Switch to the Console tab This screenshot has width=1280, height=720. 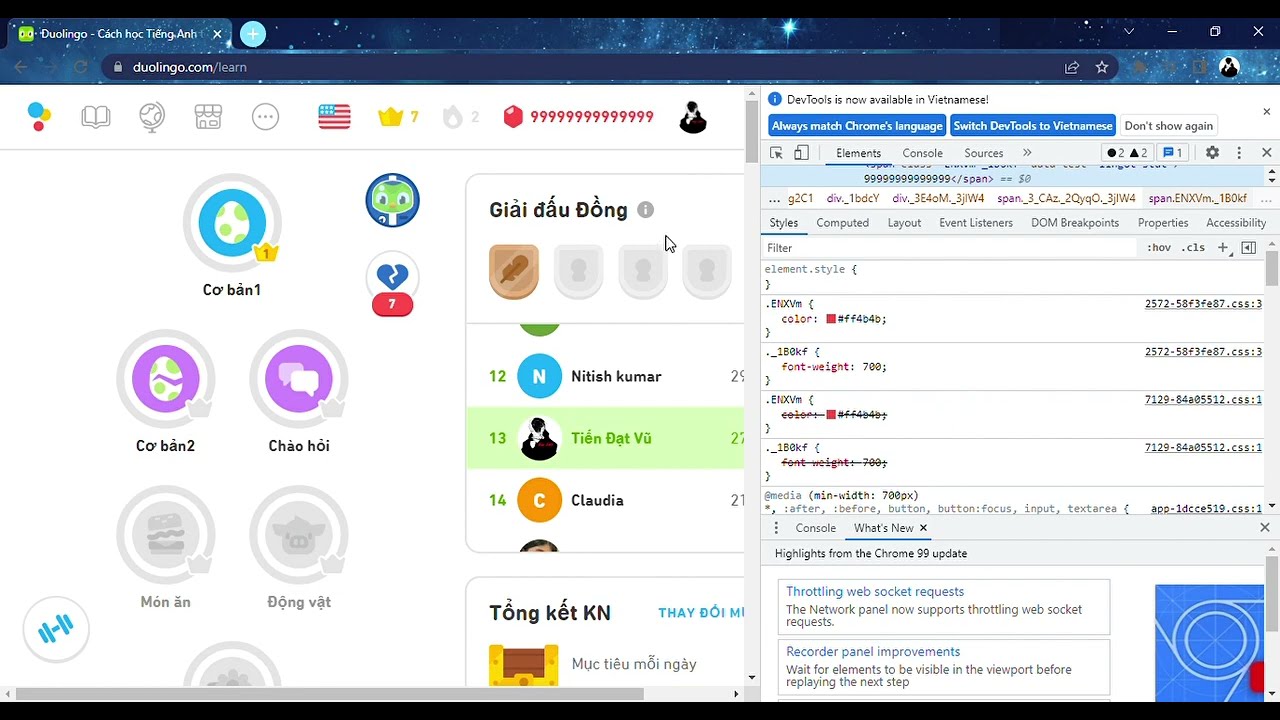922,153
